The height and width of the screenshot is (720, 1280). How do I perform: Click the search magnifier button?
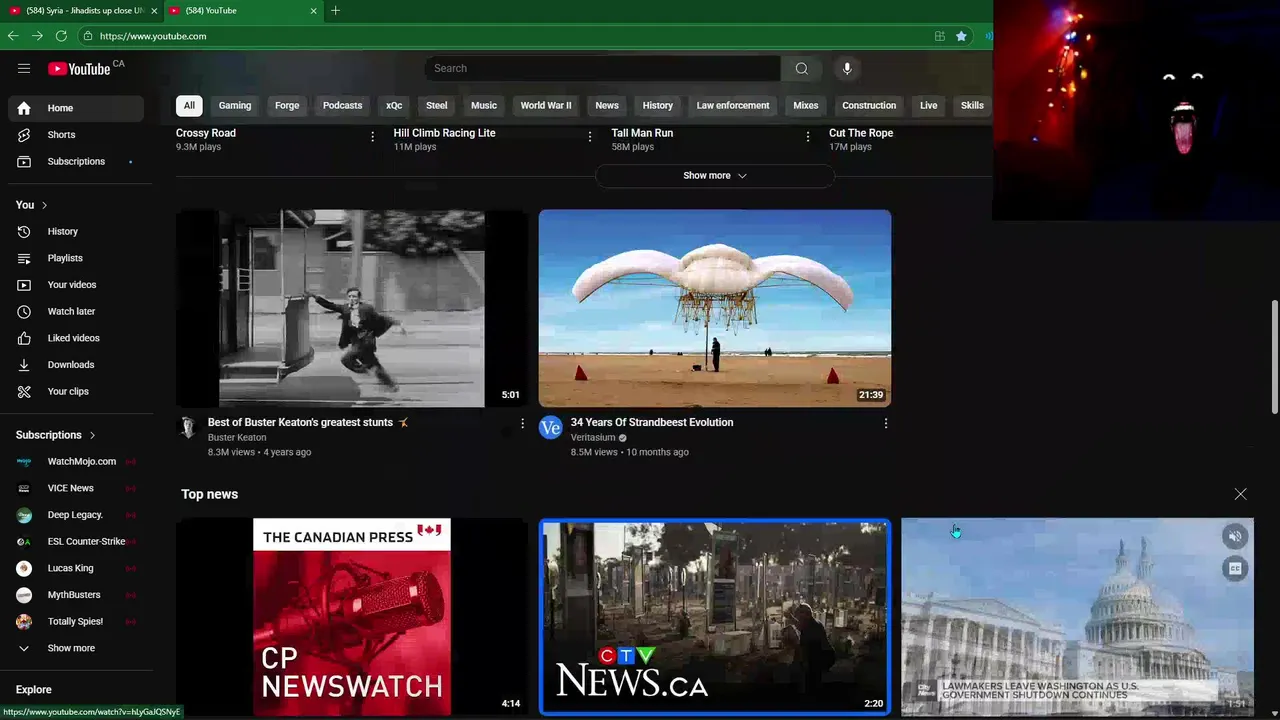801,68
